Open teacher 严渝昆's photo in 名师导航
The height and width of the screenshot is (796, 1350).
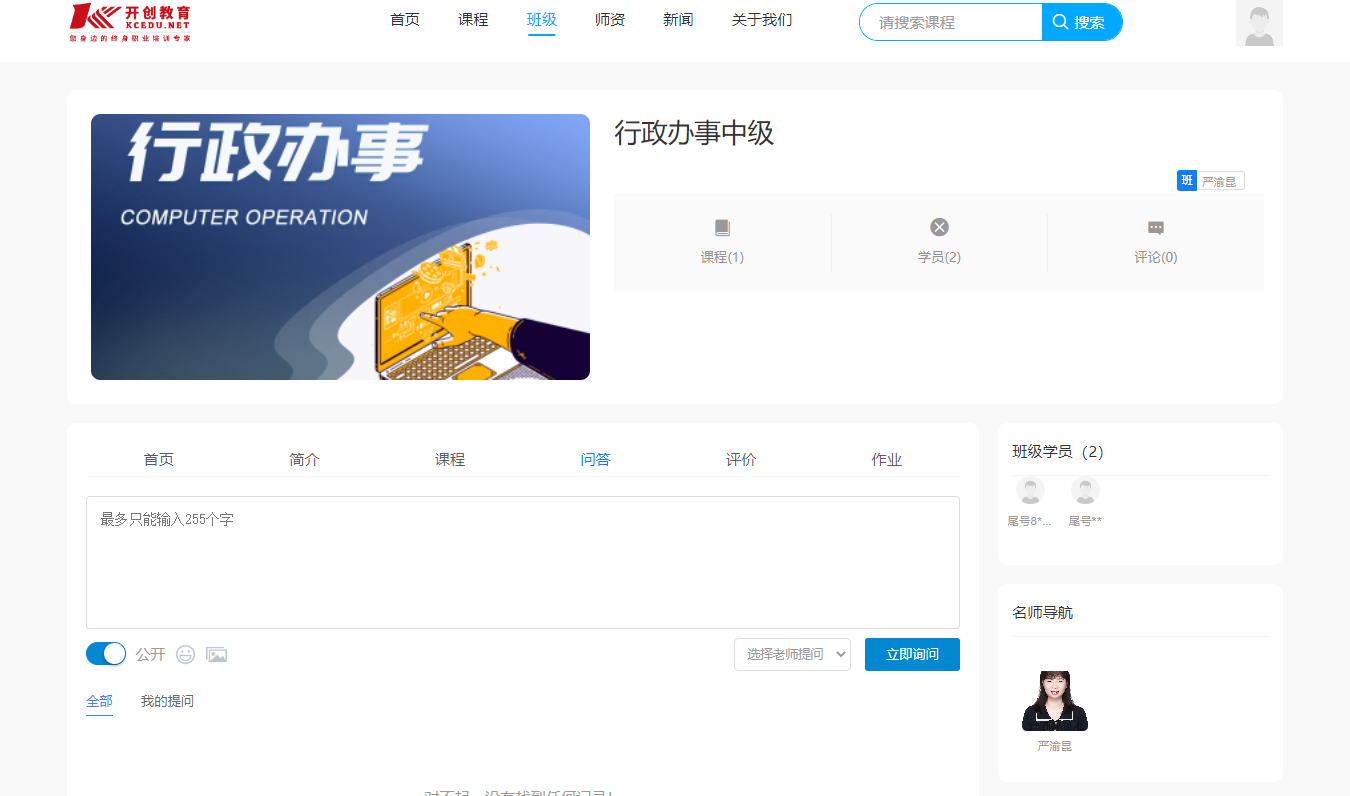[x=1054, y=701]
